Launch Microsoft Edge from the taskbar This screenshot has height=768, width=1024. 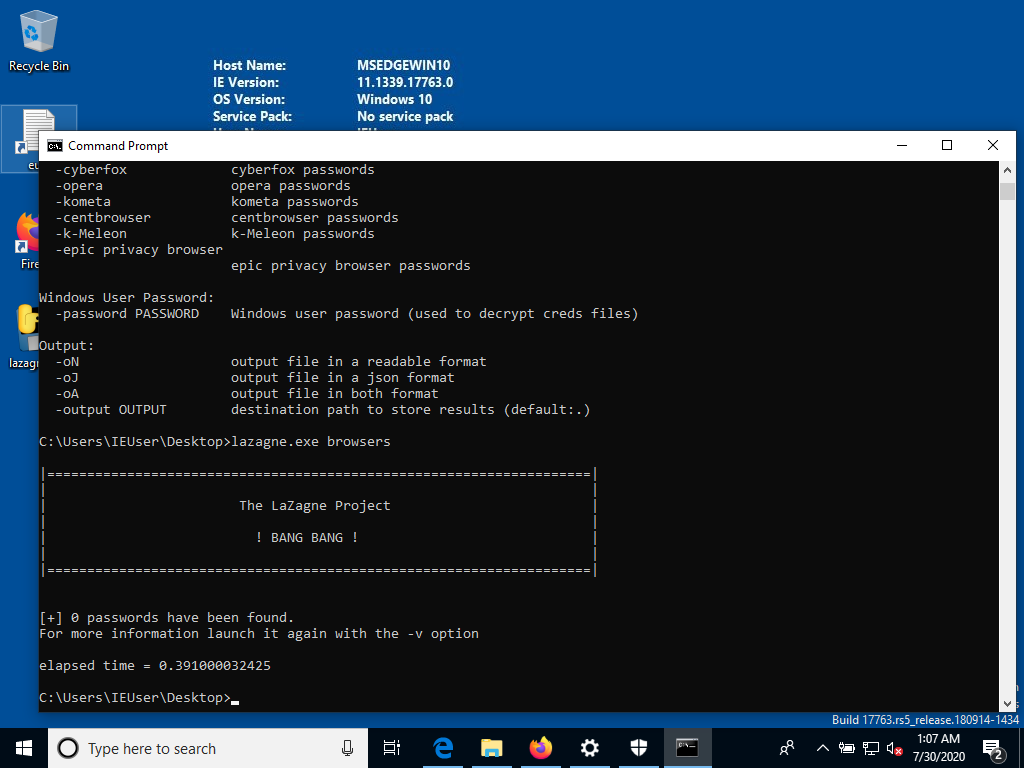(x=443, y=748)
